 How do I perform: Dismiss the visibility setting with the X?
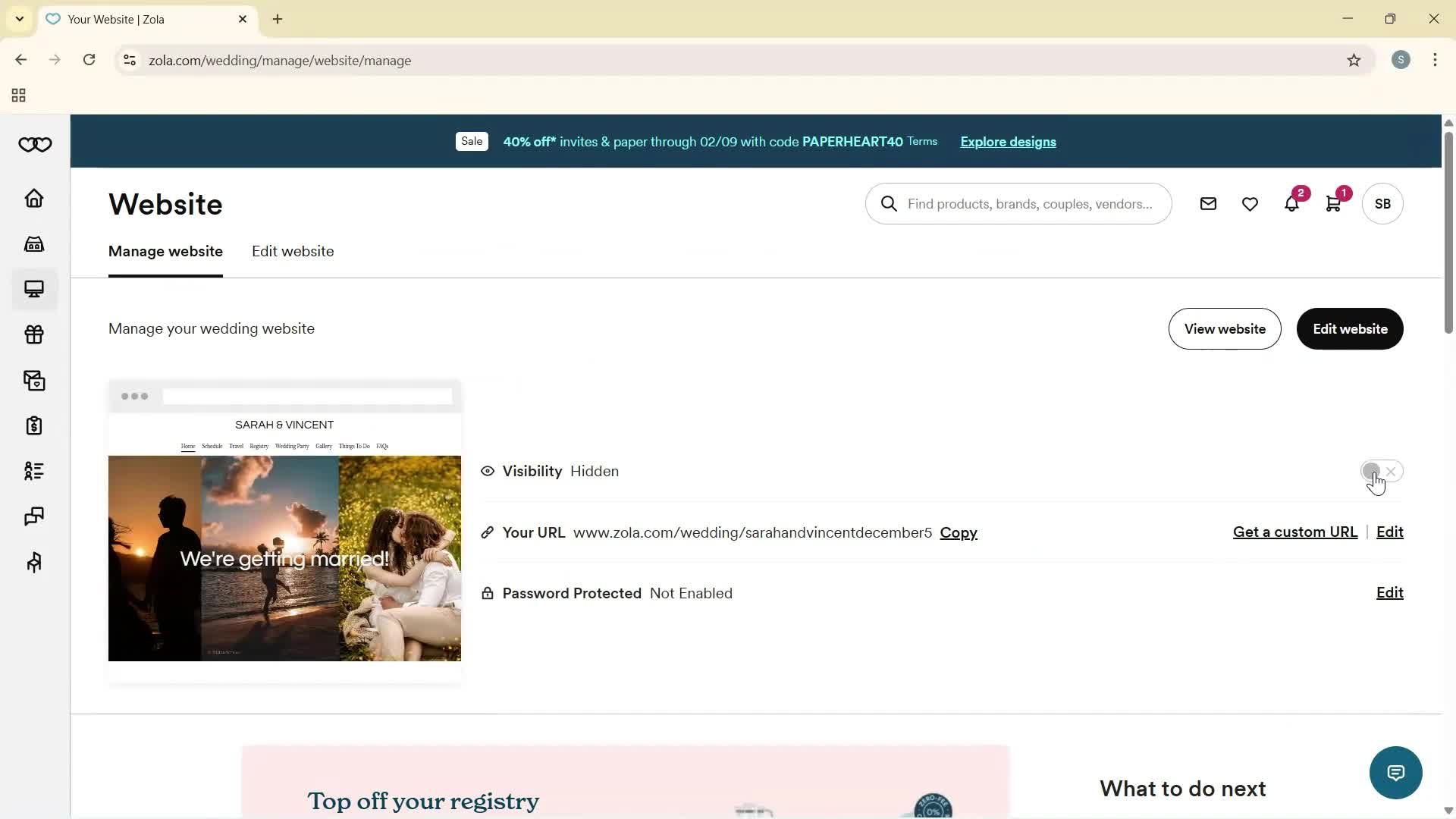pos(1390,471)
